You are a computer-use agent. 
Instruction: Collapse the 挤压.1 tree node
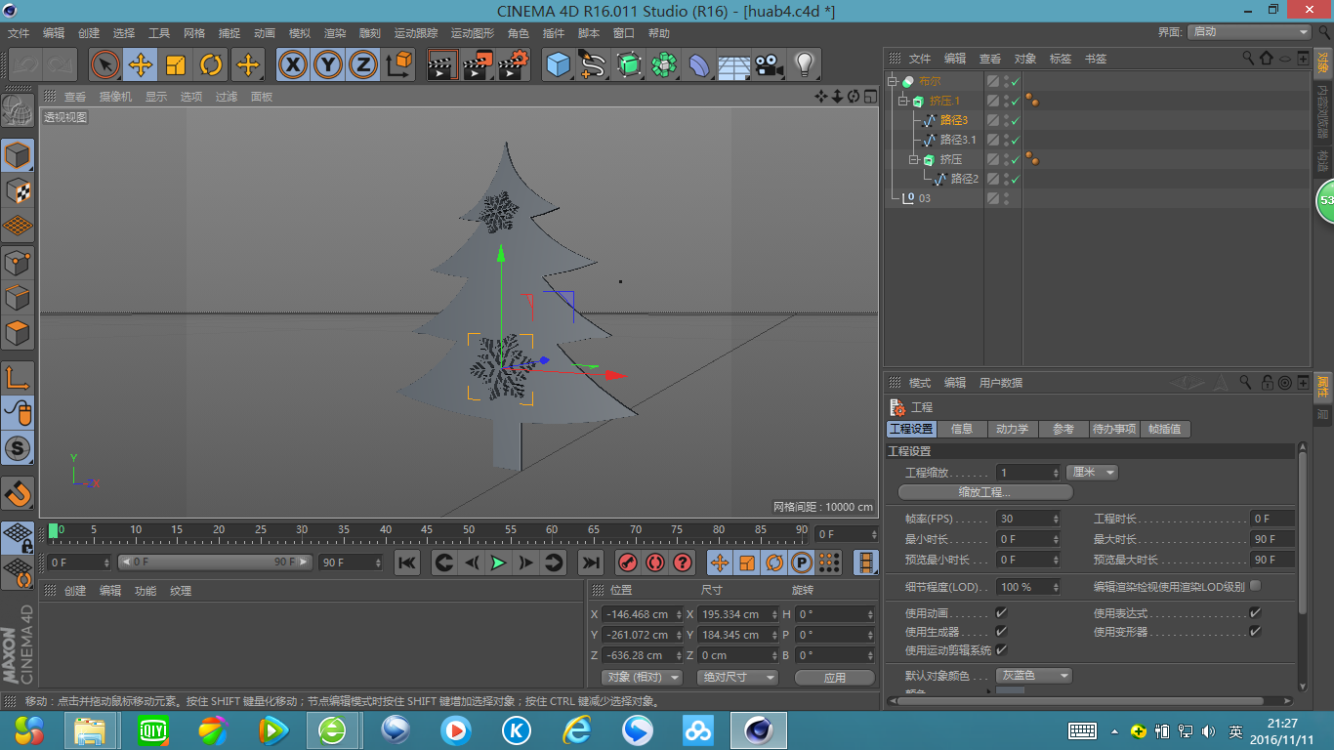903,101
